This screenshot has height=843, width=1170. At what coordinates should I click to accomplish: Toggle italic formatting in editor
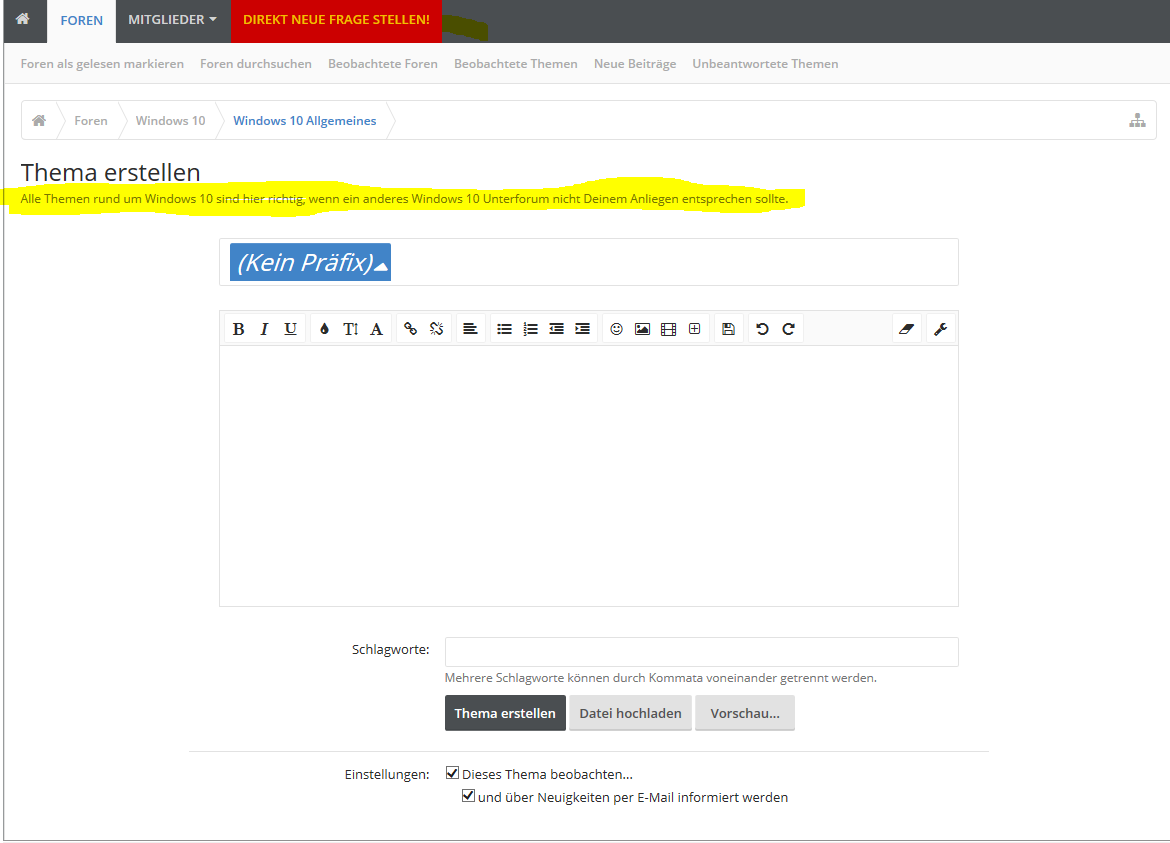point(264,329)
